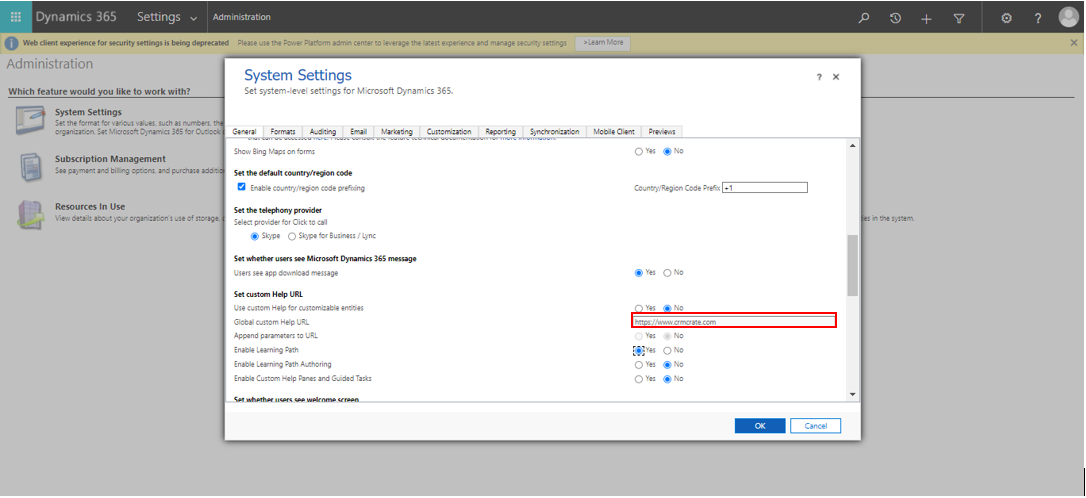Screen dimensions: 1086x498
Task: Click the search magnifier icon in top bar
Action: pyautogui.click(x=864, y=18)
